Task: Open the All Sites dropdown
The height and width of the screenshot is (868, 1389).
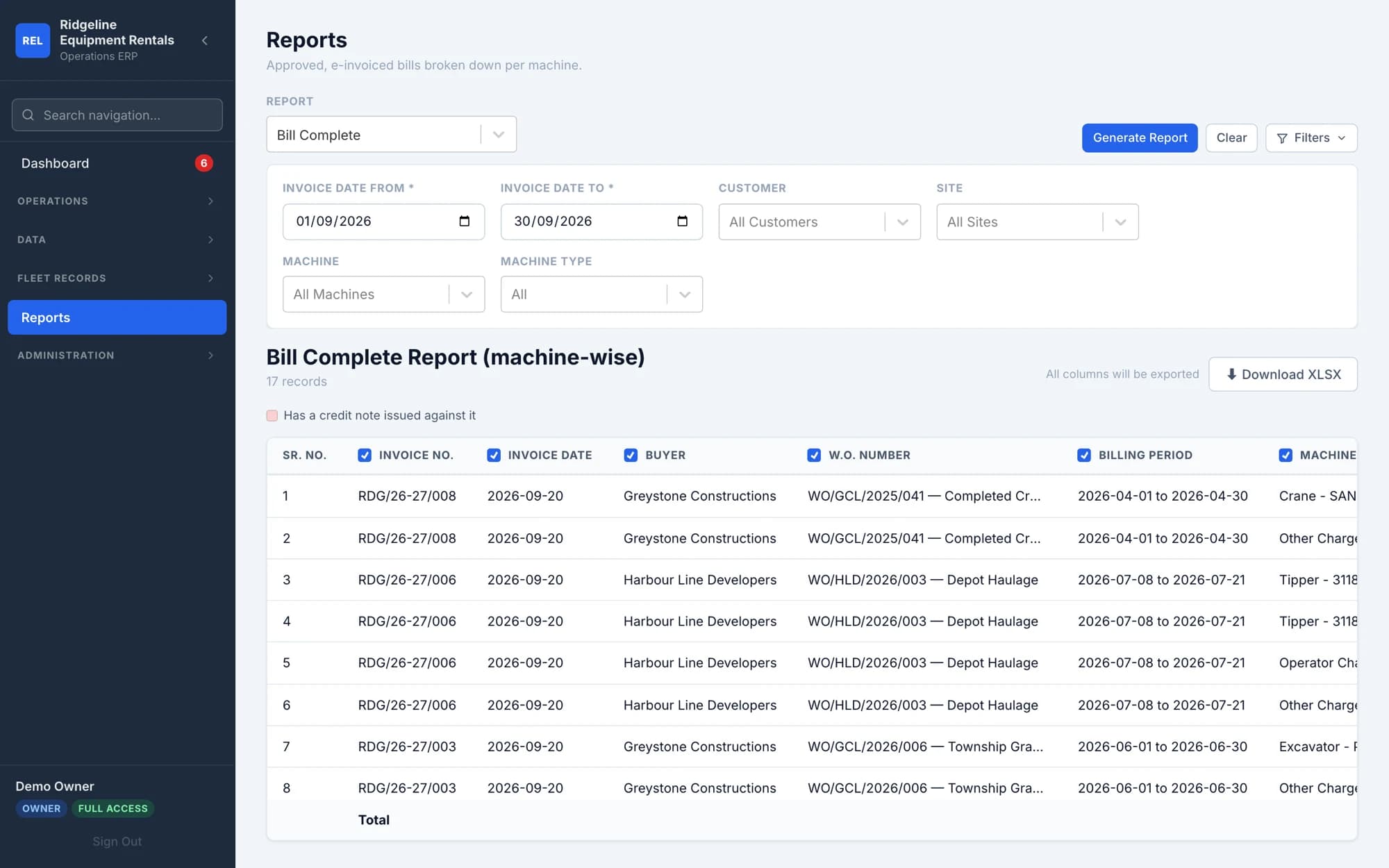Action: [x=1038, y=222]
